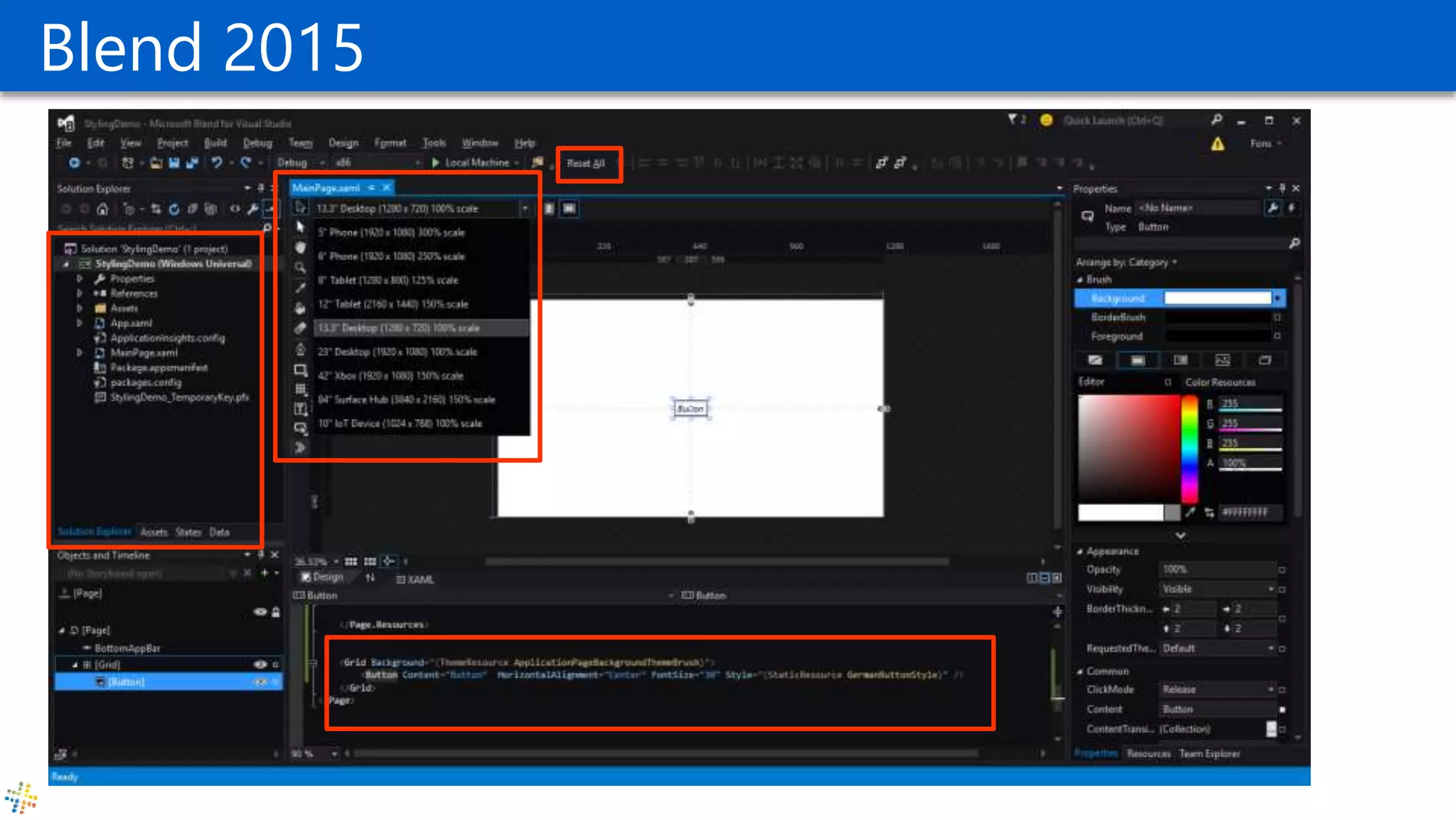Switch to the XAML view tab

pyautogui.click(x=415, y=580)
